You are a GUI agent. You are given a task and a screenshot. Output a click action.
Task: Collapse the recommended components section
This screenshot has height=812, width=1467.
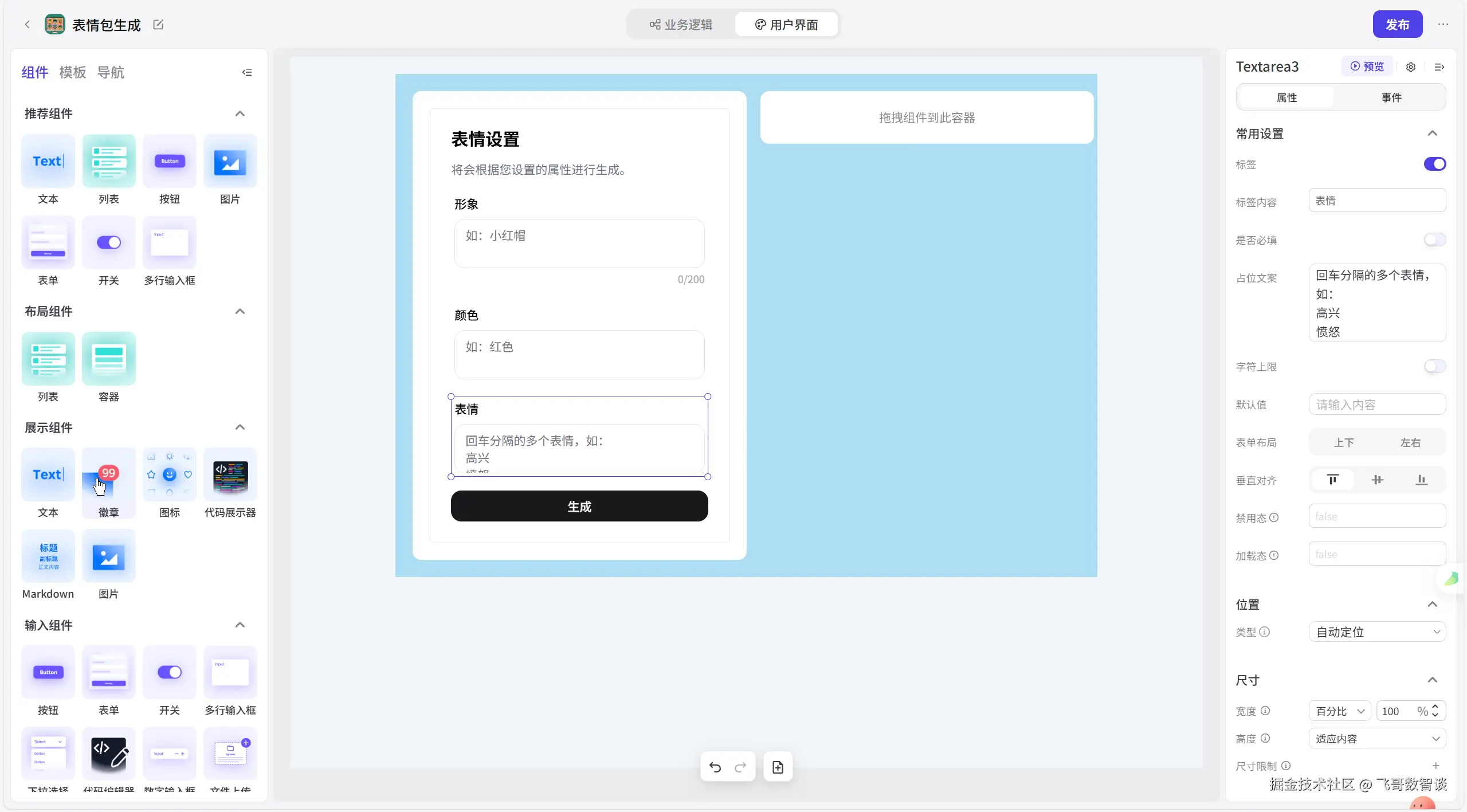pyautogui.click(x=240, y=113)
